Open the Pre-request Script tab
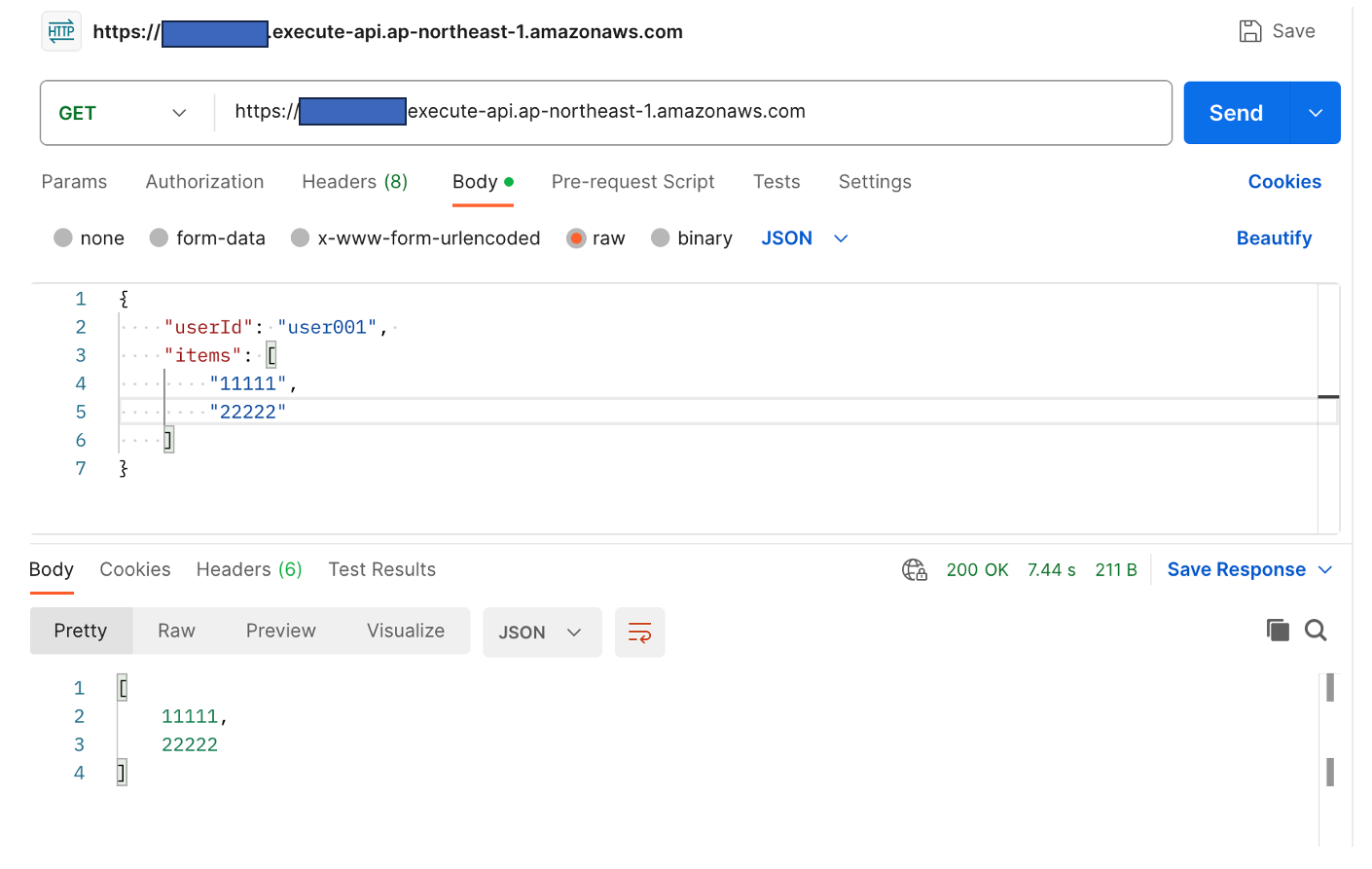 pyautogui.click(x=632, y=182)
